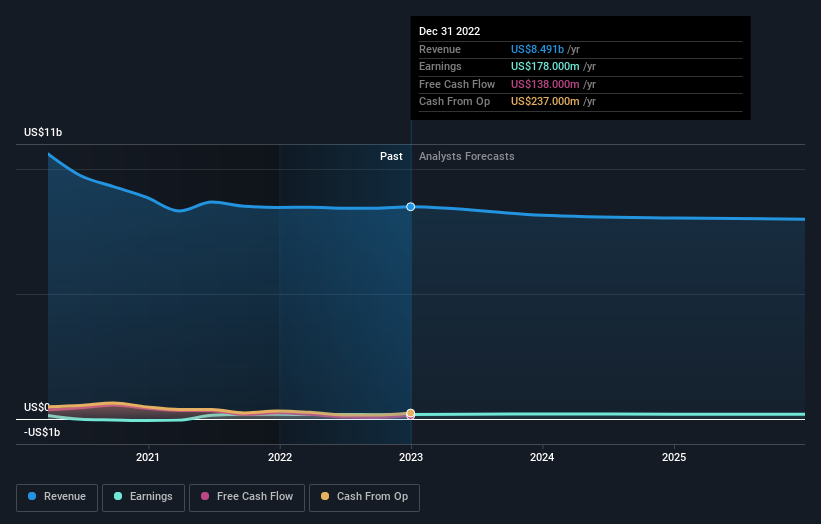
Task: Click the Free Cash Flow label in tooltip
Action: point(457,84)
